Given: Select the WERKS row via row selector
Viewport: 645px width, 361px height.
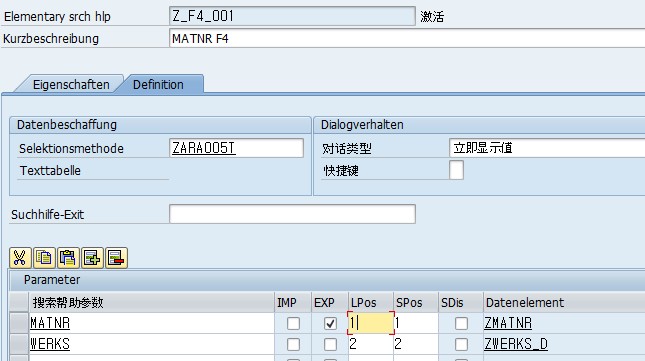Looking at the screenshot, I should click(x=19, y=344).
